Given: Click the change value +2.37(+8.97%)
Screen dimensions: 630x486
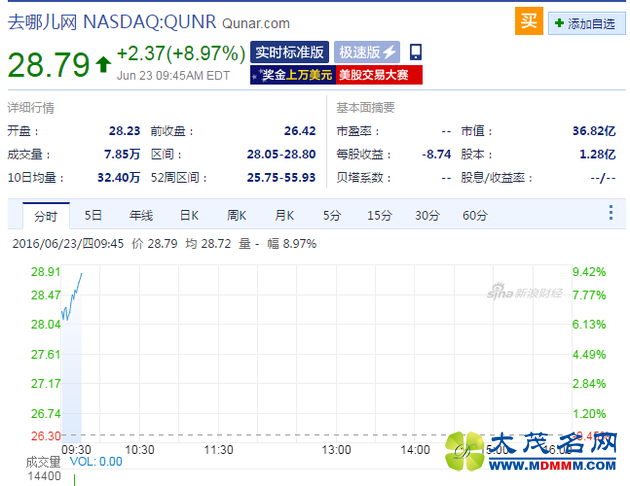Looking at the screenshot, I should [x=181, y=53].
